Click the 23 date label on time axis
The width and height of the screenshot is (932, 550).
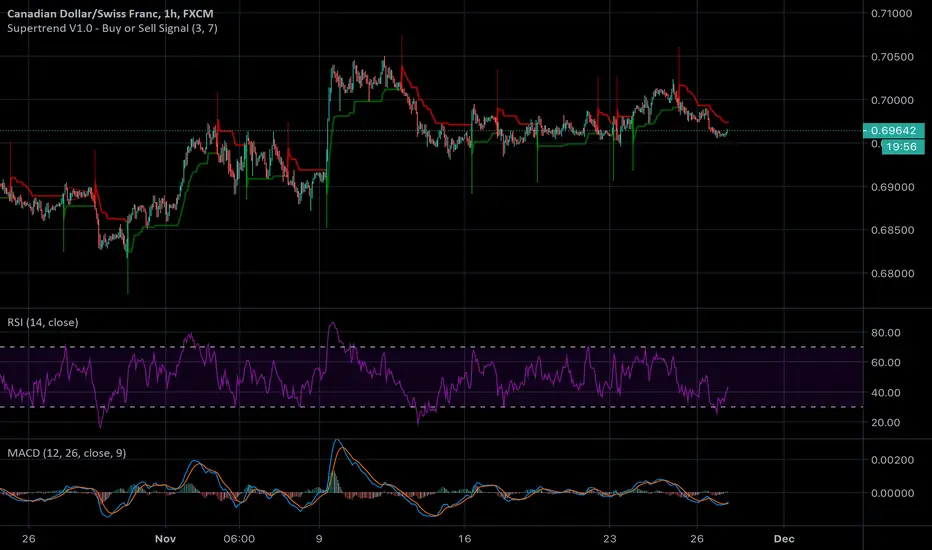[x=609, y=539]
